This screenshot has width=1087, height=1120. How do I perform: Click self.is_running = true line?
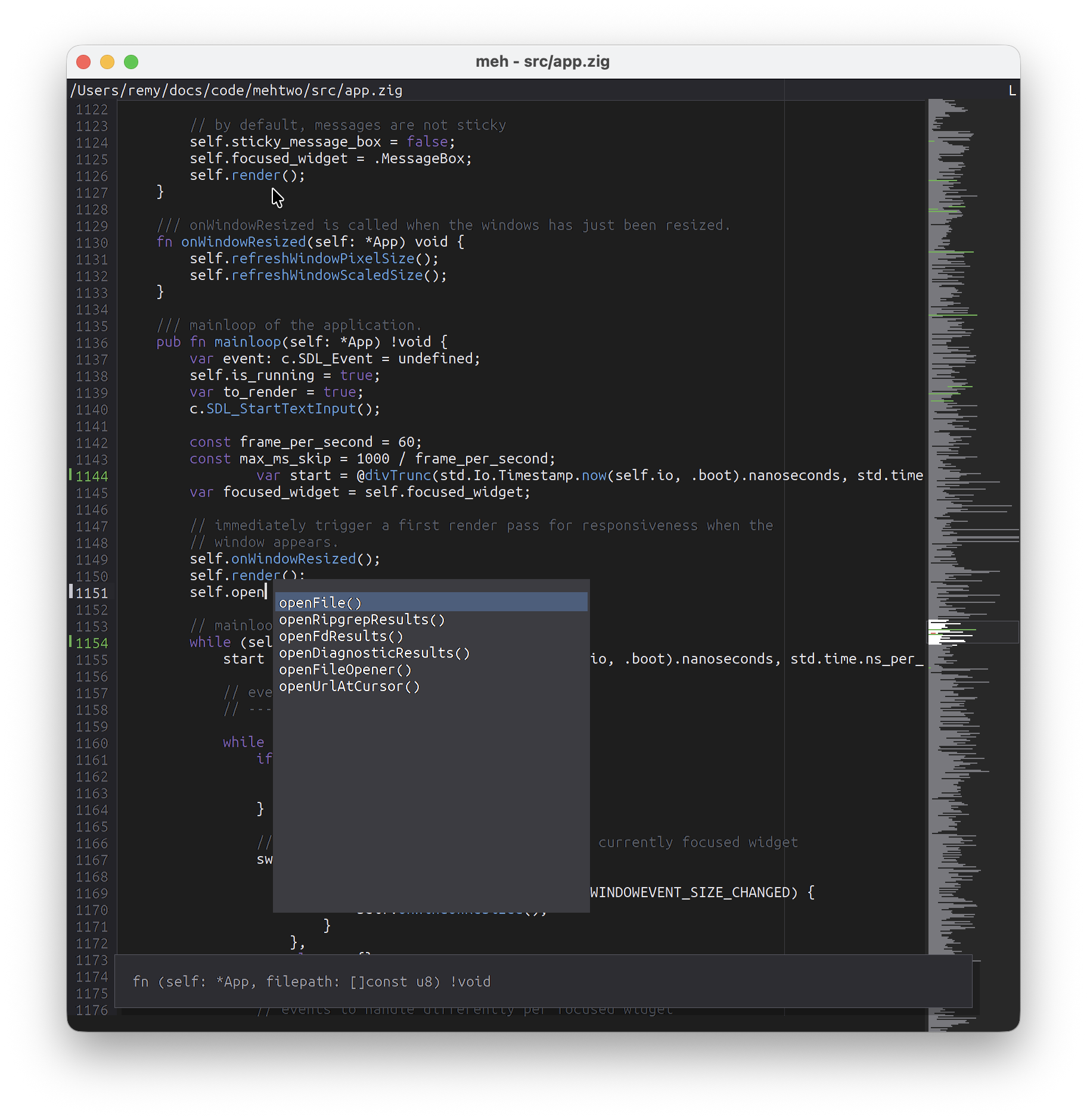click(x=285, y=375)
